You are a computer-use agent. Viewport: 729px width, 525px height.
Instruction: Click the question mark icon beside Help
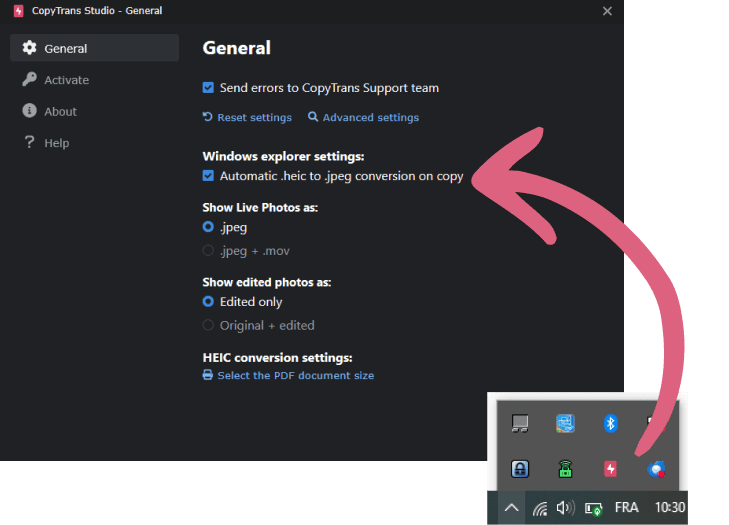(29, 142)
